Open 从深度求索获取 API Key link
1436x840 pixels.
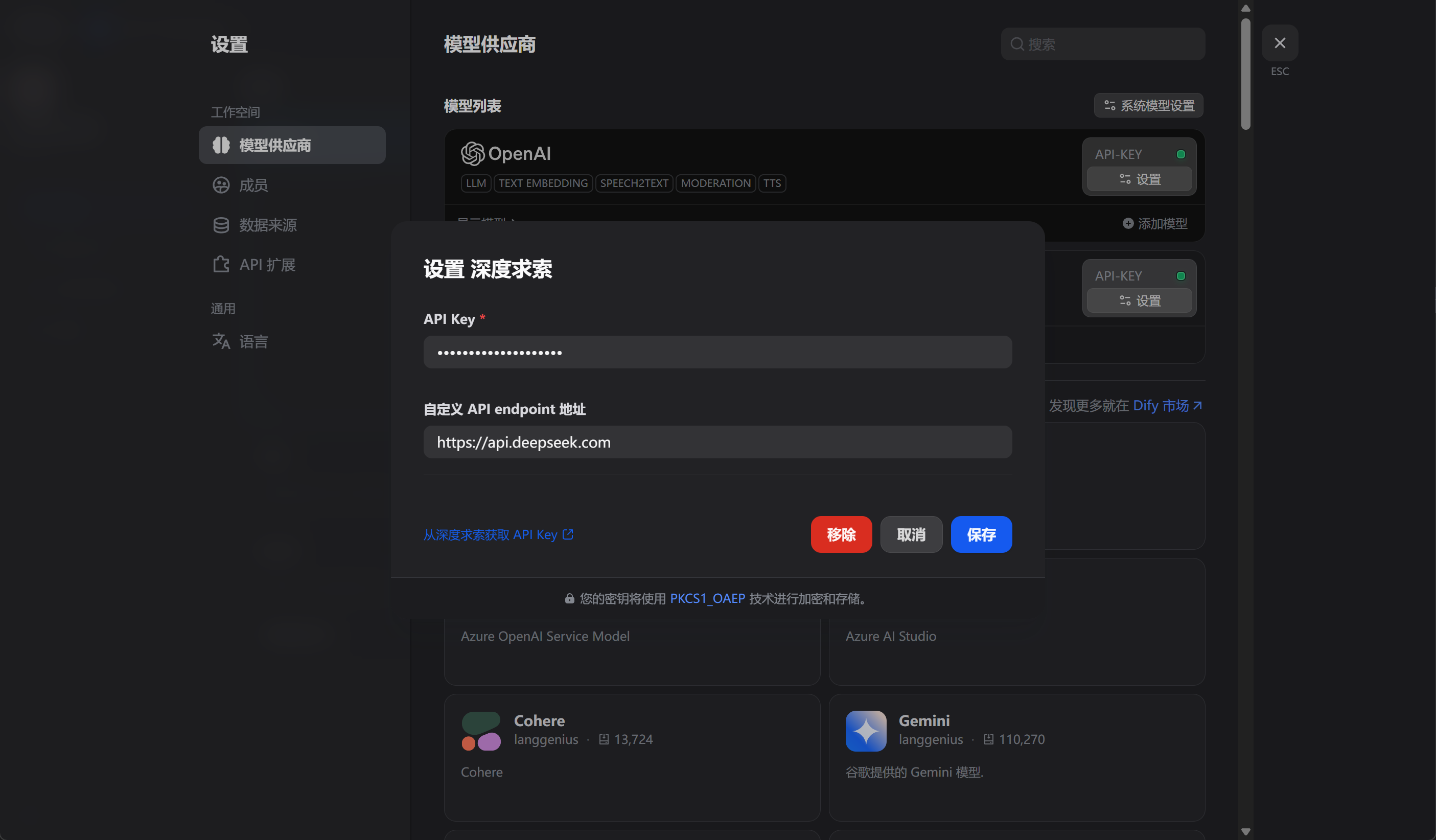point(499,534)
